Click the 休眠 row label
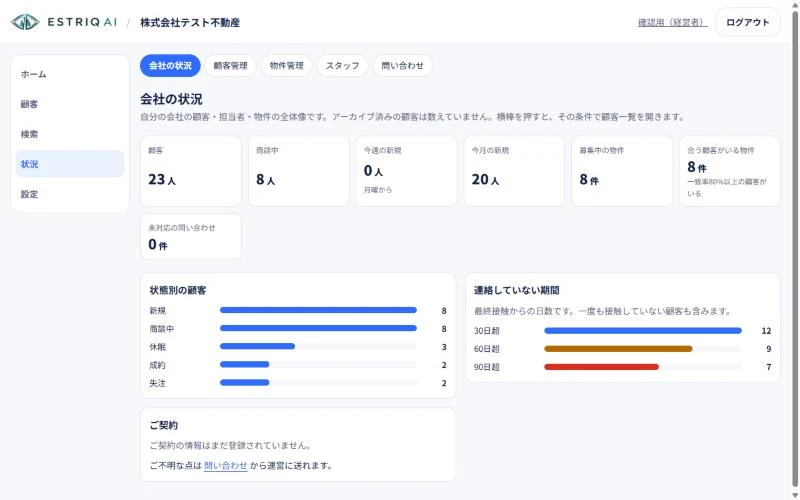Screen dimensions: 800x500 [x=157, y=347]
